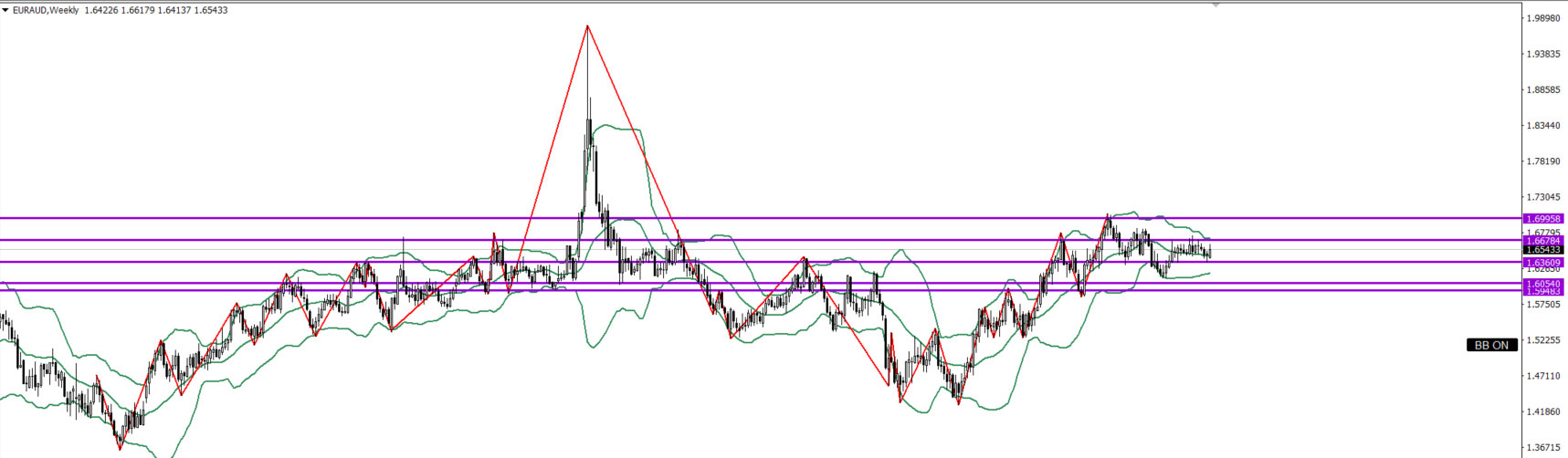Image resolution: width=1568 pixels, height=458 pixels.
Task: Click the EURAUD,Weekly chart title
Action: pos(44,10)
